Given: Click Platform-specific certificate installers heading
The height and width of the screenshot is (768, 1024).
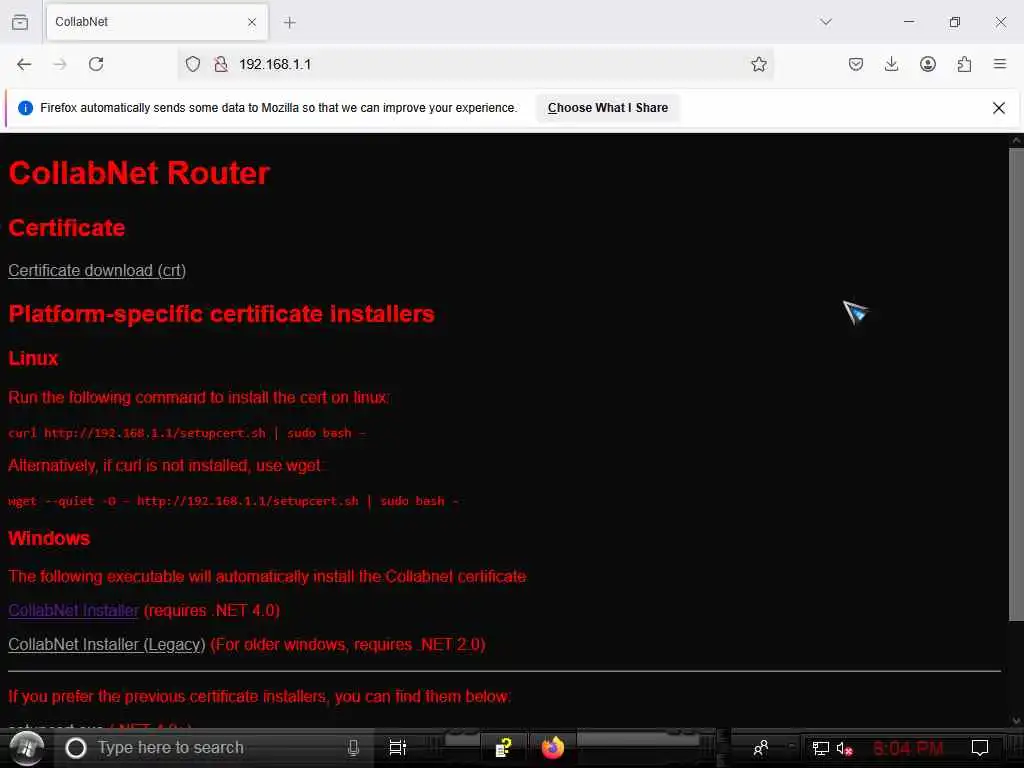Looking at the screenshot, I should click(x=221, y=313).
